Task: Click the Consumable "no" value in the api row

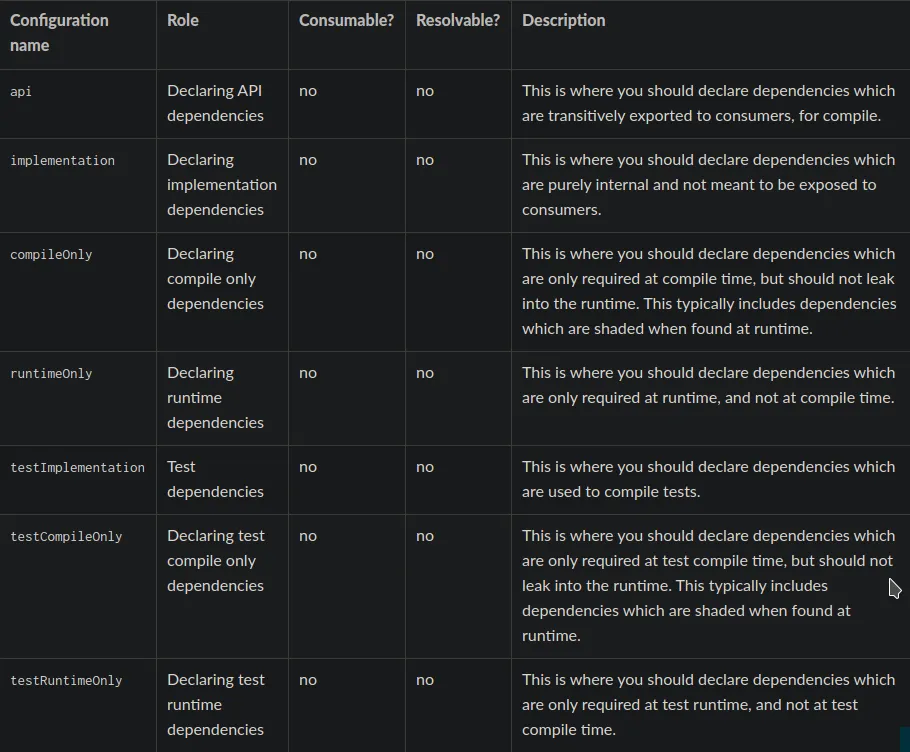Action: (x=308, y=91)
